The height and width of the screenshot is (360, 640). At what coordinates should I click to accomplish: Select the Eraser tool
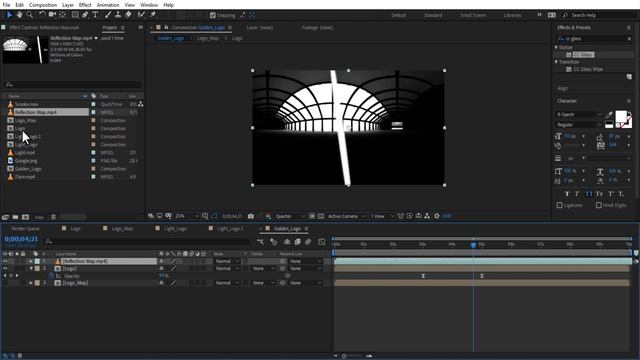coord(128,15)
